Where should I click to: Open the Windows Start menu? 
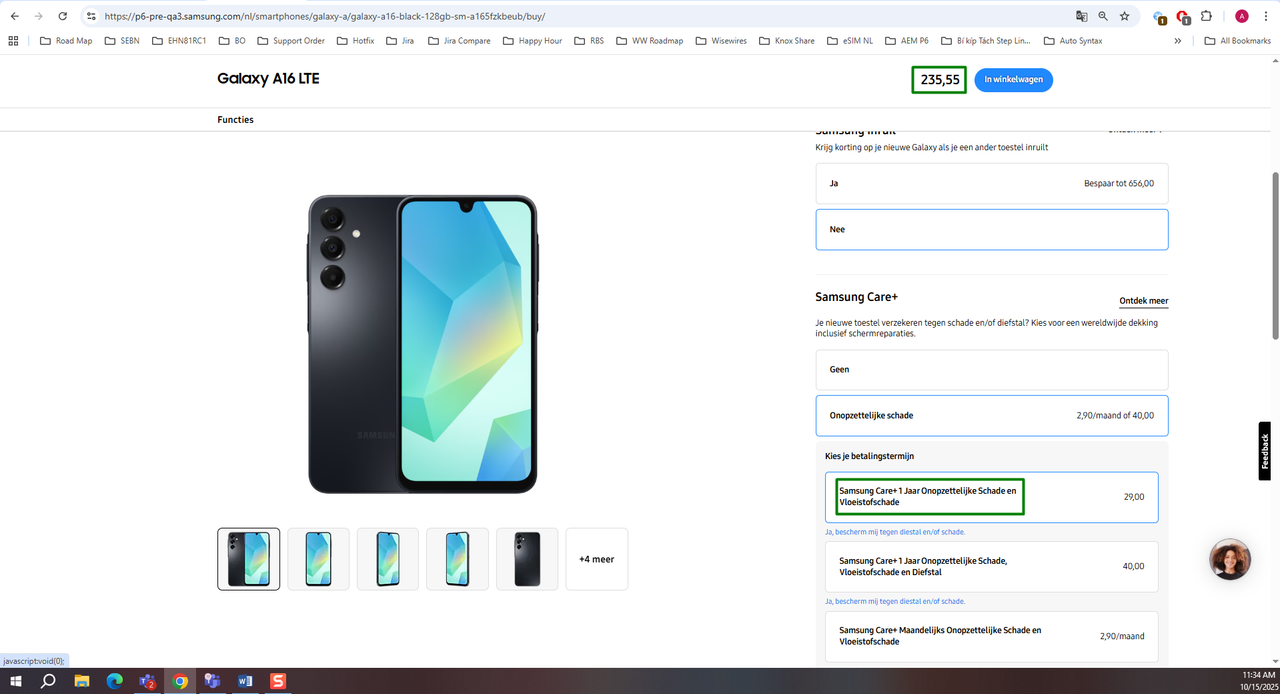pyautogui.click(x=16, y=681)
